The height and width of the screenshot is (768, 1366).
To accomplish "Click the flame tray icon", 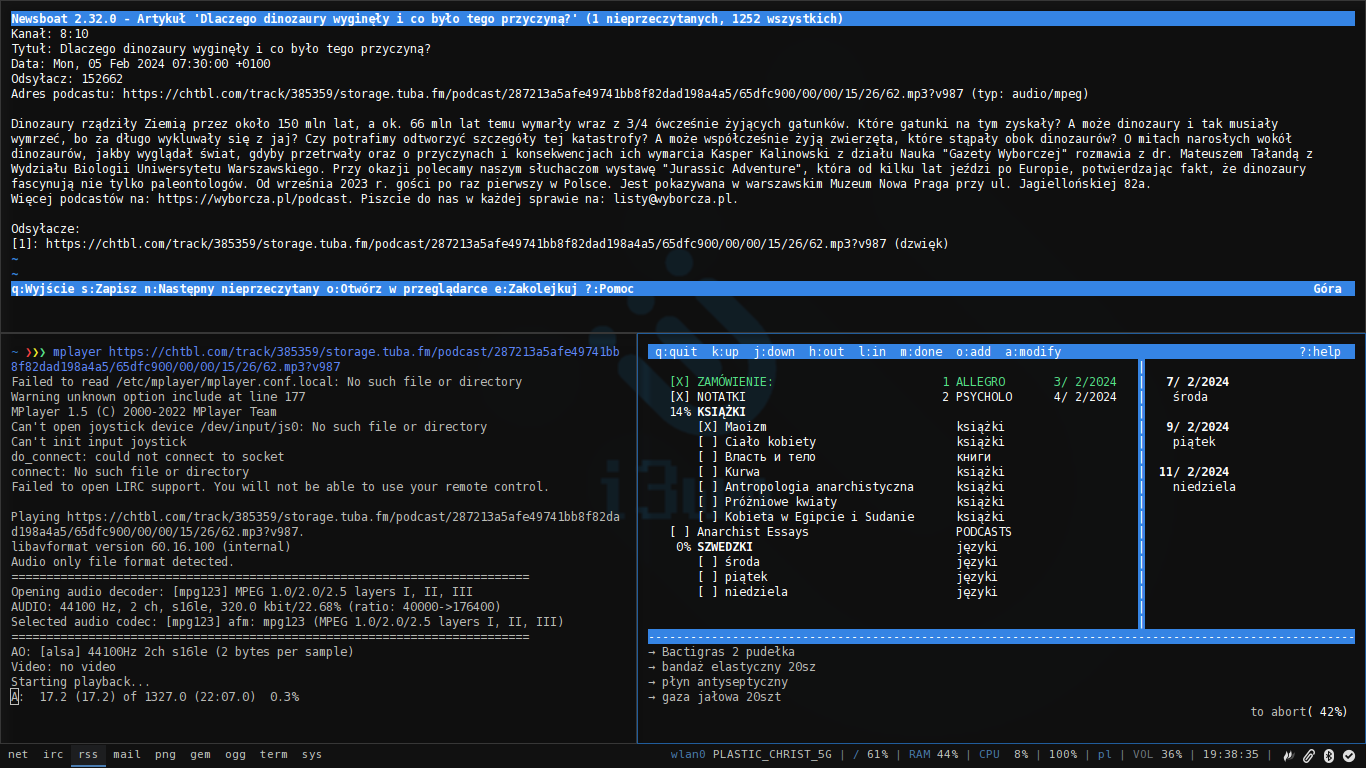I will (x=1290, y=755).
